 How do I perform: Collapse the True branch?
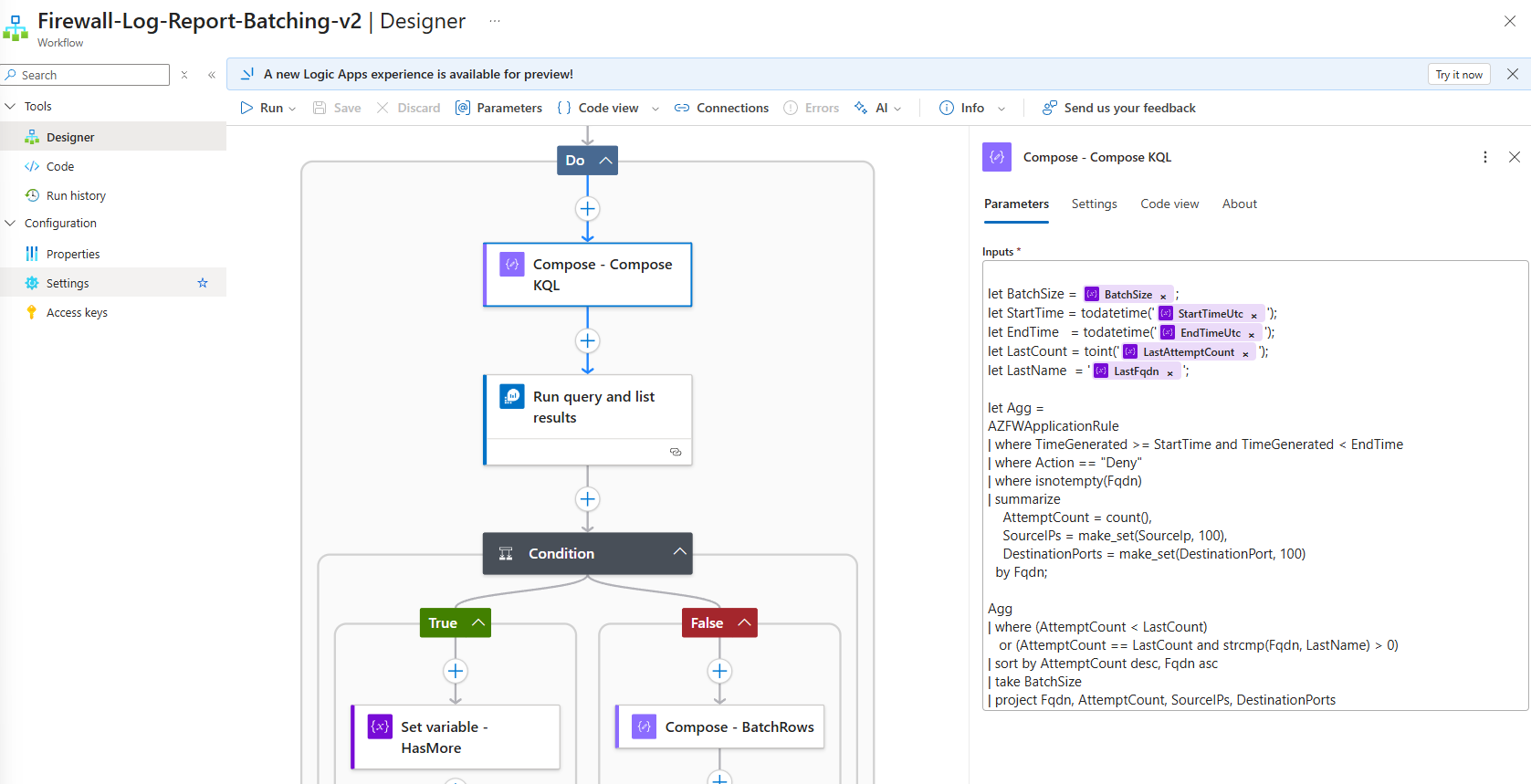[477, 622]
